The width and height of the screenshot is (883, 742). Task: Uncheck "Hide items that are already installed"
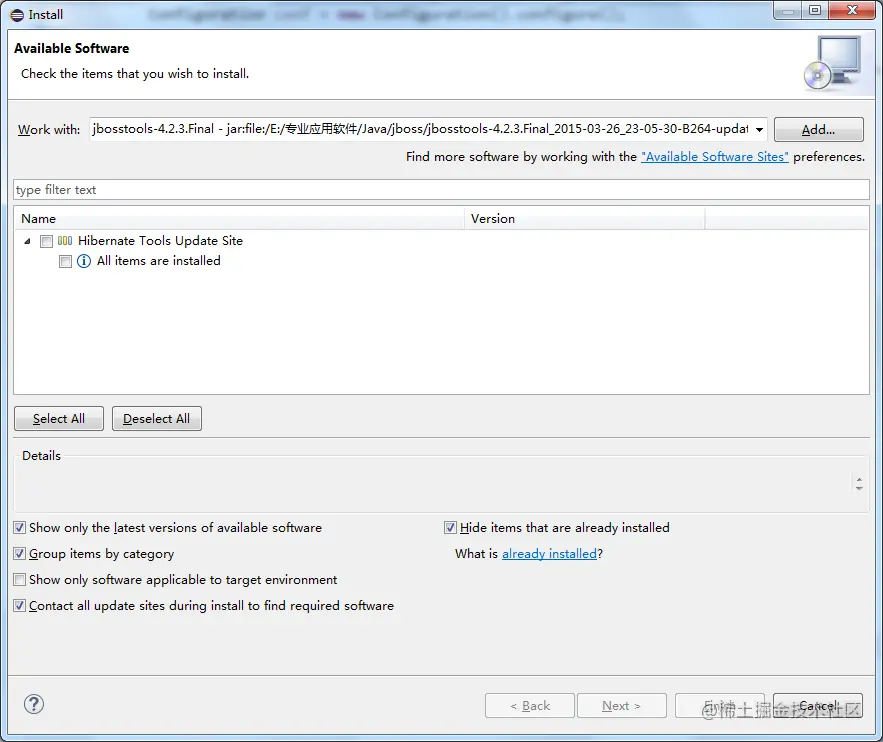click(450, 527)
